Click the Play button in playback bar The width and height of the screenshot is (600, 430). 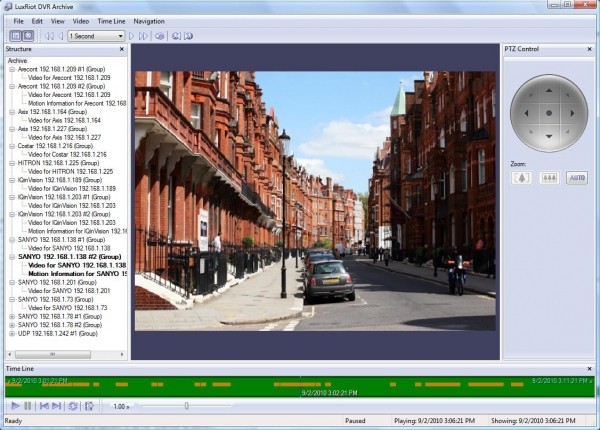pos(14,406)
